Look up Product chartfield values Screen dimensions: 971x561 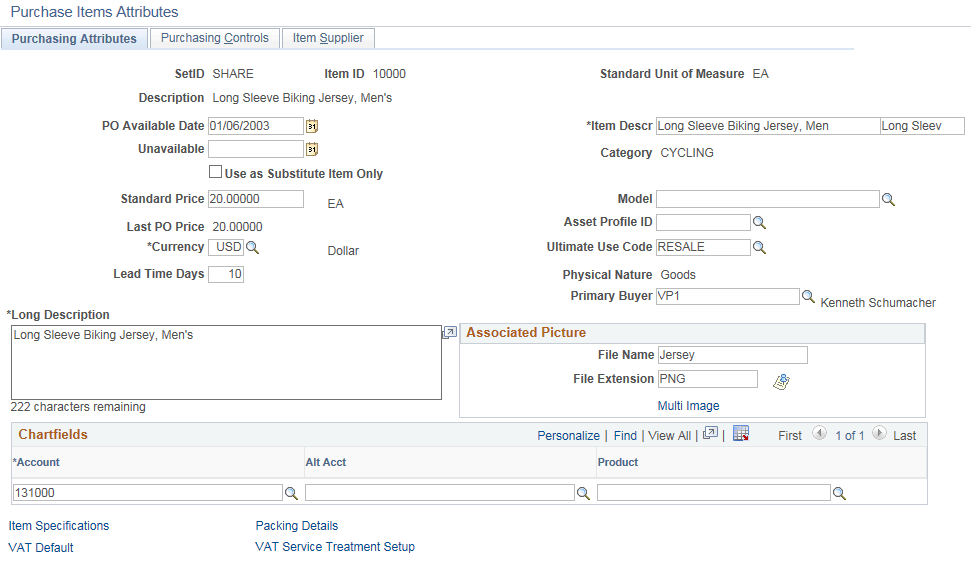839,494
